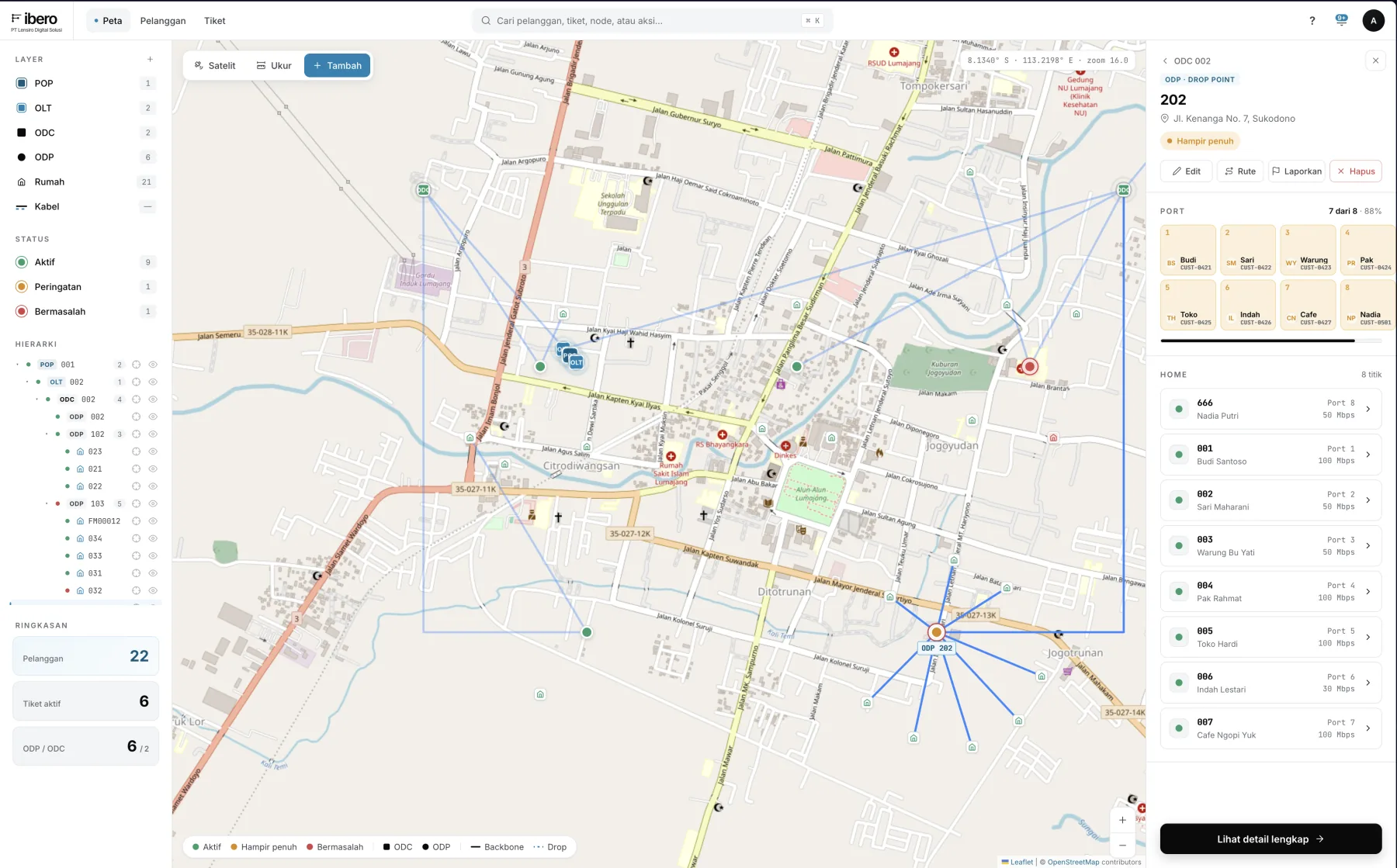Image resolution: width=1397 pixels, height=868 pixels.
Task: Click the Laporkan flag button
Action: point(1296,171)
